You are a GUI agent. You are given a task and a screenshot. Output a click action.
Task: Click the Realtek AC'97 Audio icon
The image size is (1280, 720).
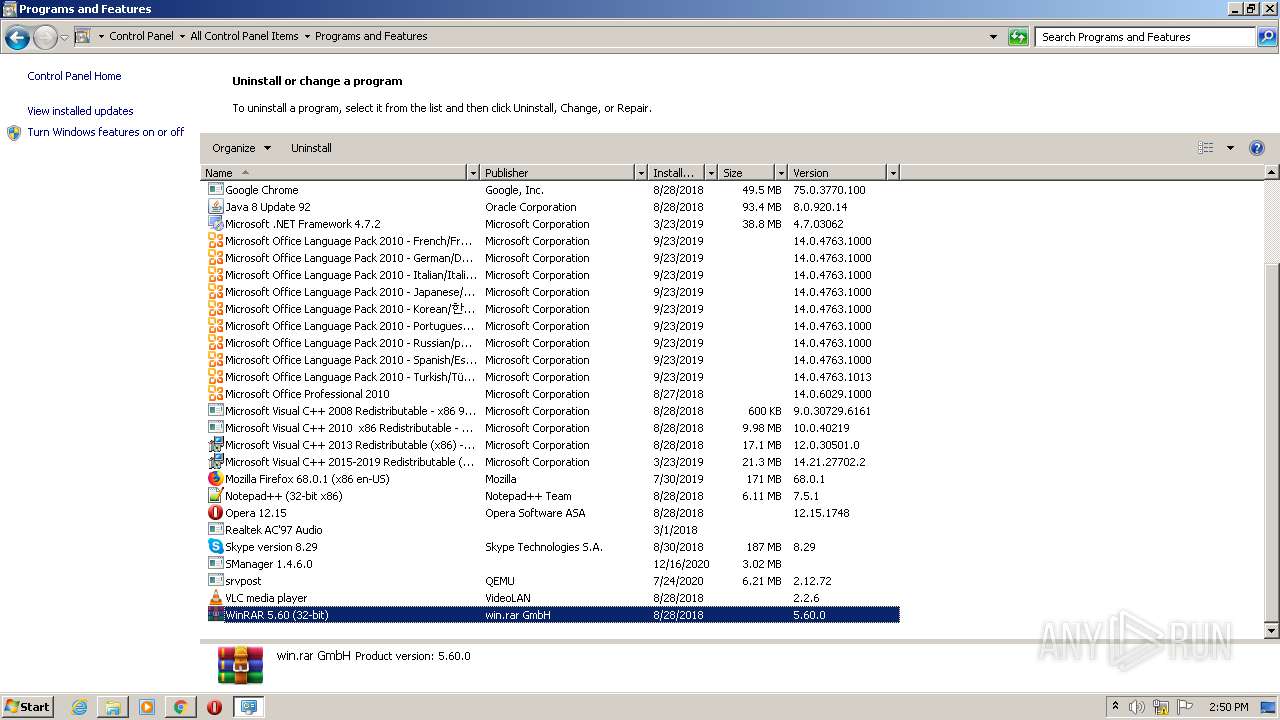pos(215,529)
